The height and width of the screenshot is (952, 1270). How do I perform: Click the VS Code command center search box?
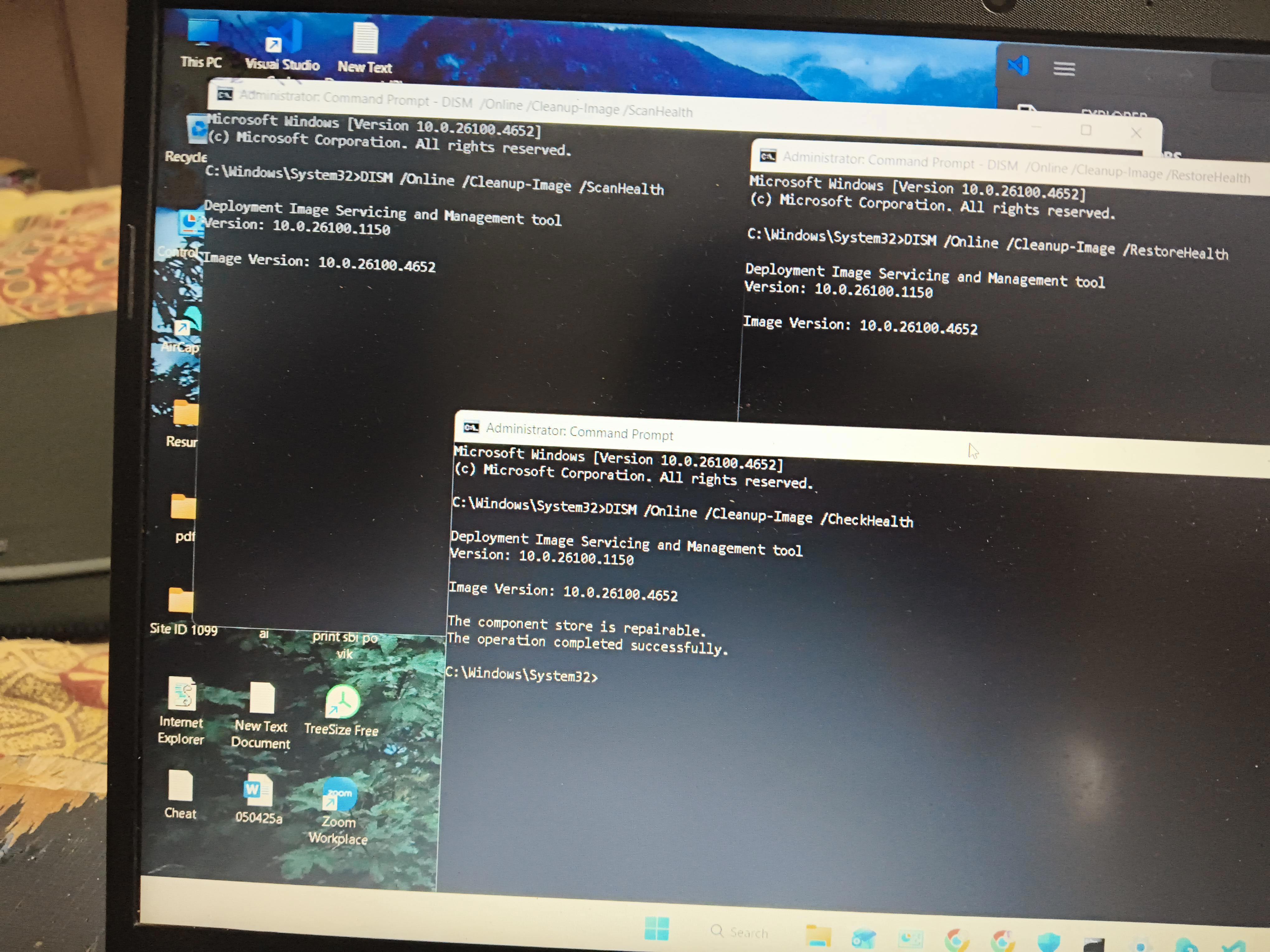1240,76
